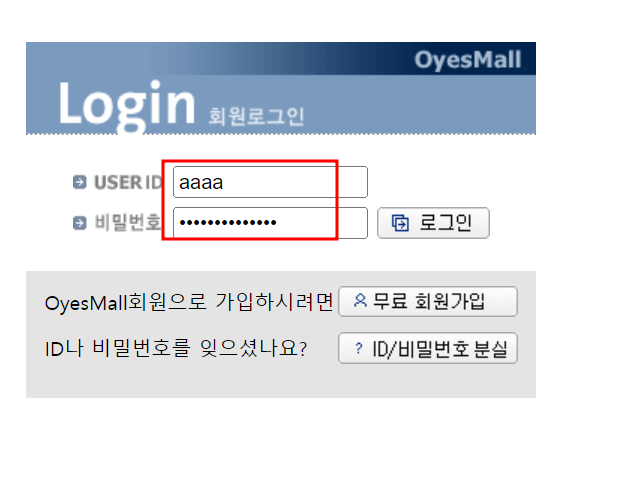
Task: Click the empty right end of USER ID field
Action: [x=352, y=182]
